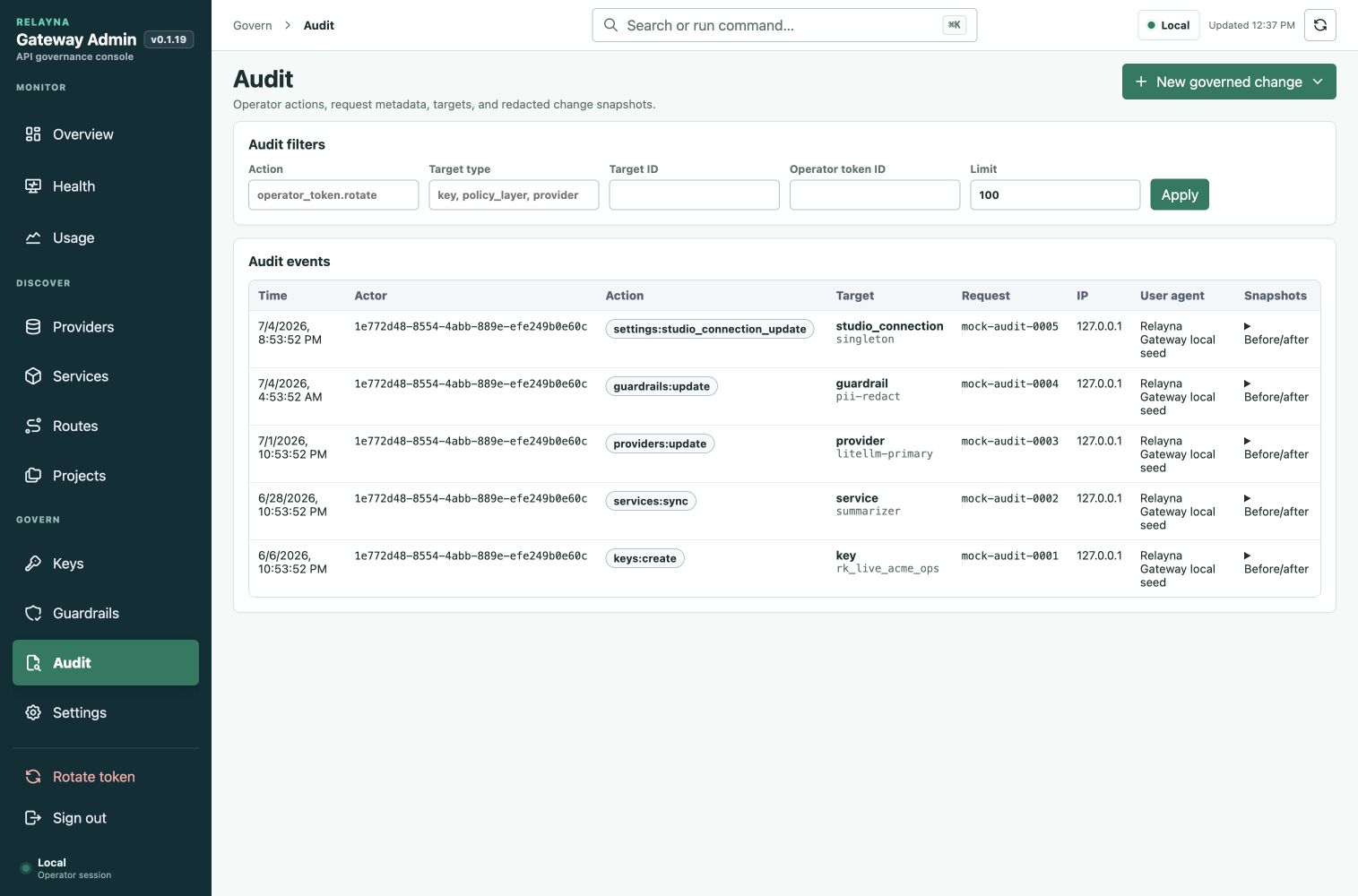The image size is (1358, 896).
Task: Focus the Action filter input
Action: click(333, 194)
